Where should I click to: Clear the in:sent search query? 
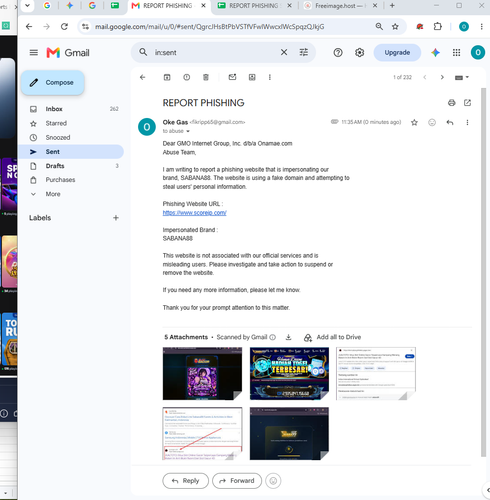(284, 52)
